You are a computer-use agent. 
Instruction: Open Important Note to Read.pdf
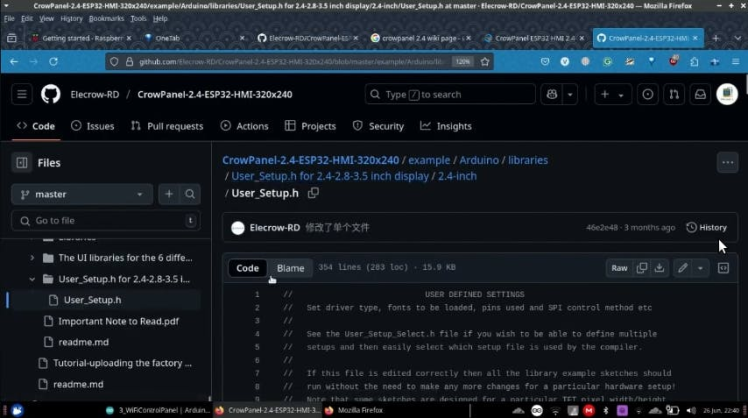coord(118,321)
